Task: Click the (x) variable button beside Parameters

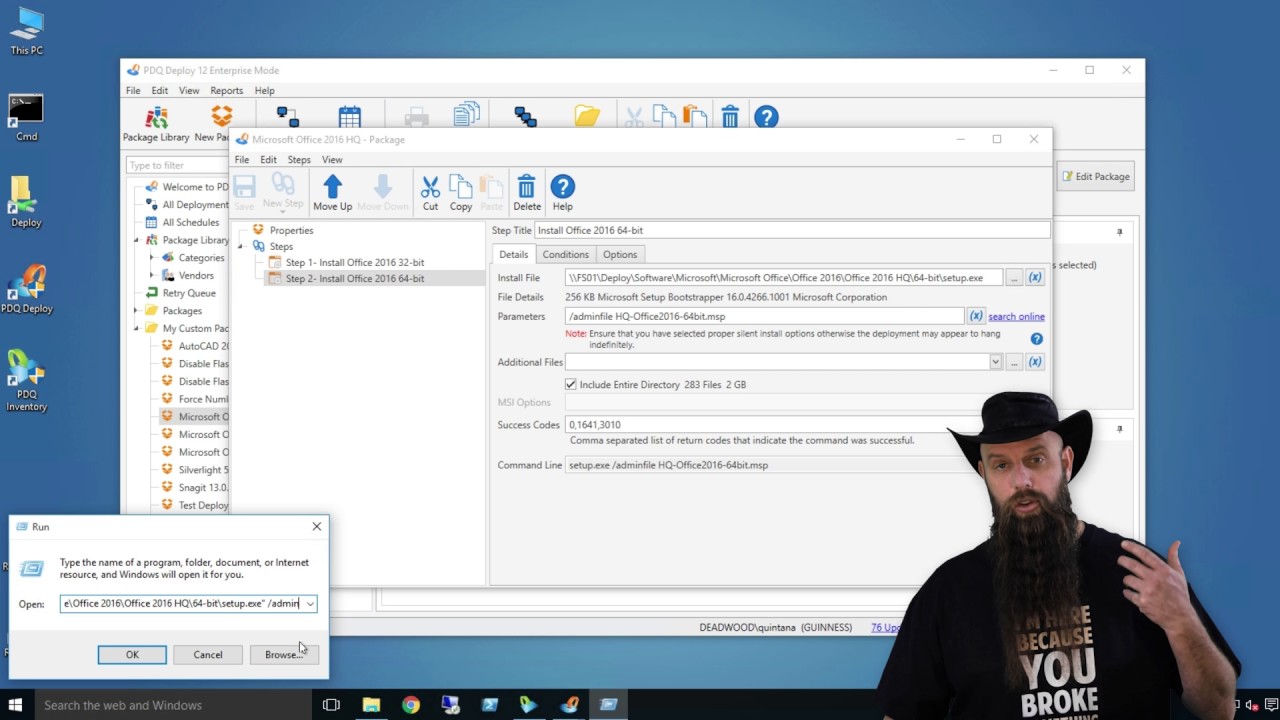Action: (x=976, y=316)
